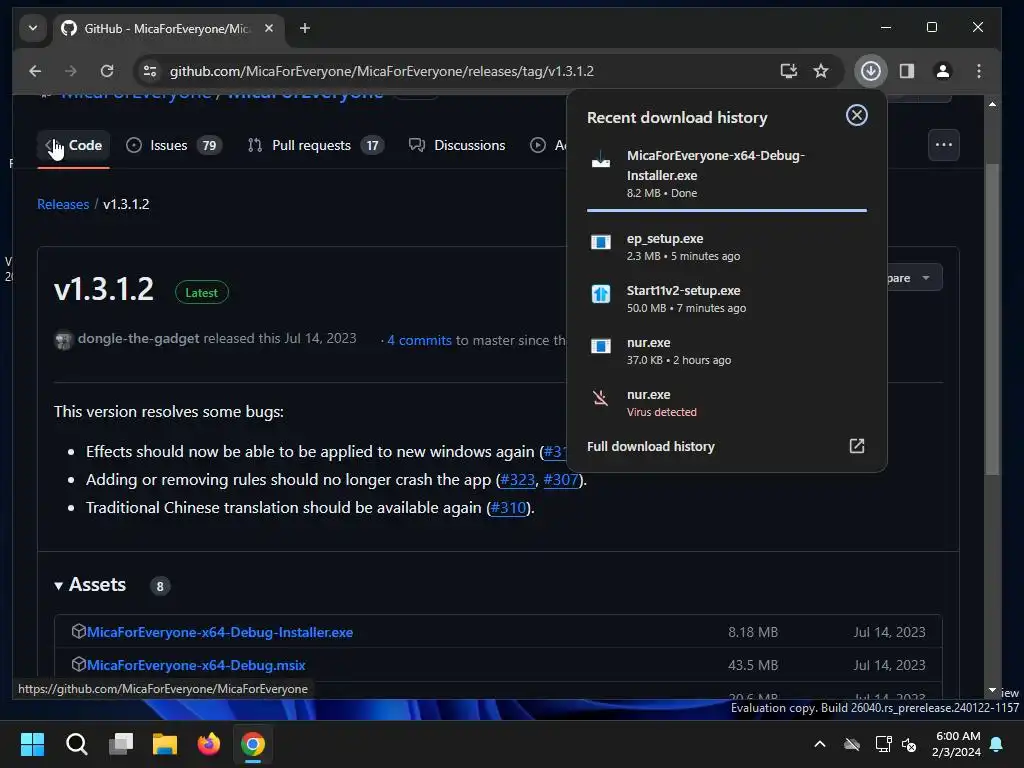Open Full download history external link icon
1024x768 pixels.
[856, 446]
